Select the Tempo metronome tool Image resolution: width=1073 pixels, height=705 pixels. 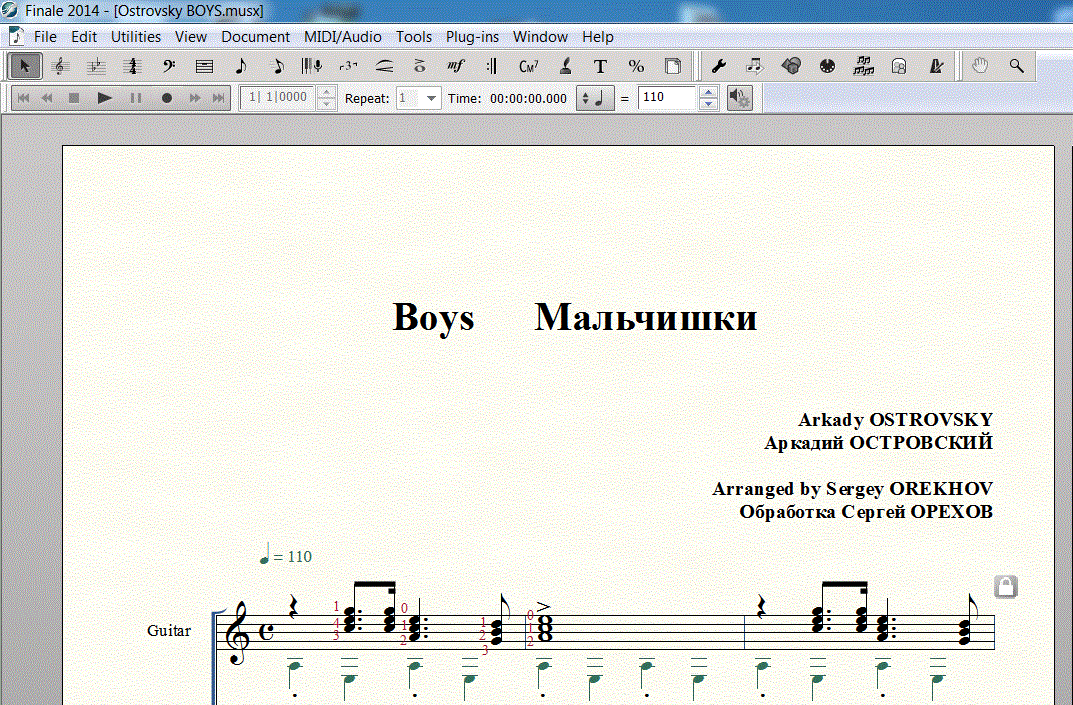click(935, 66)
